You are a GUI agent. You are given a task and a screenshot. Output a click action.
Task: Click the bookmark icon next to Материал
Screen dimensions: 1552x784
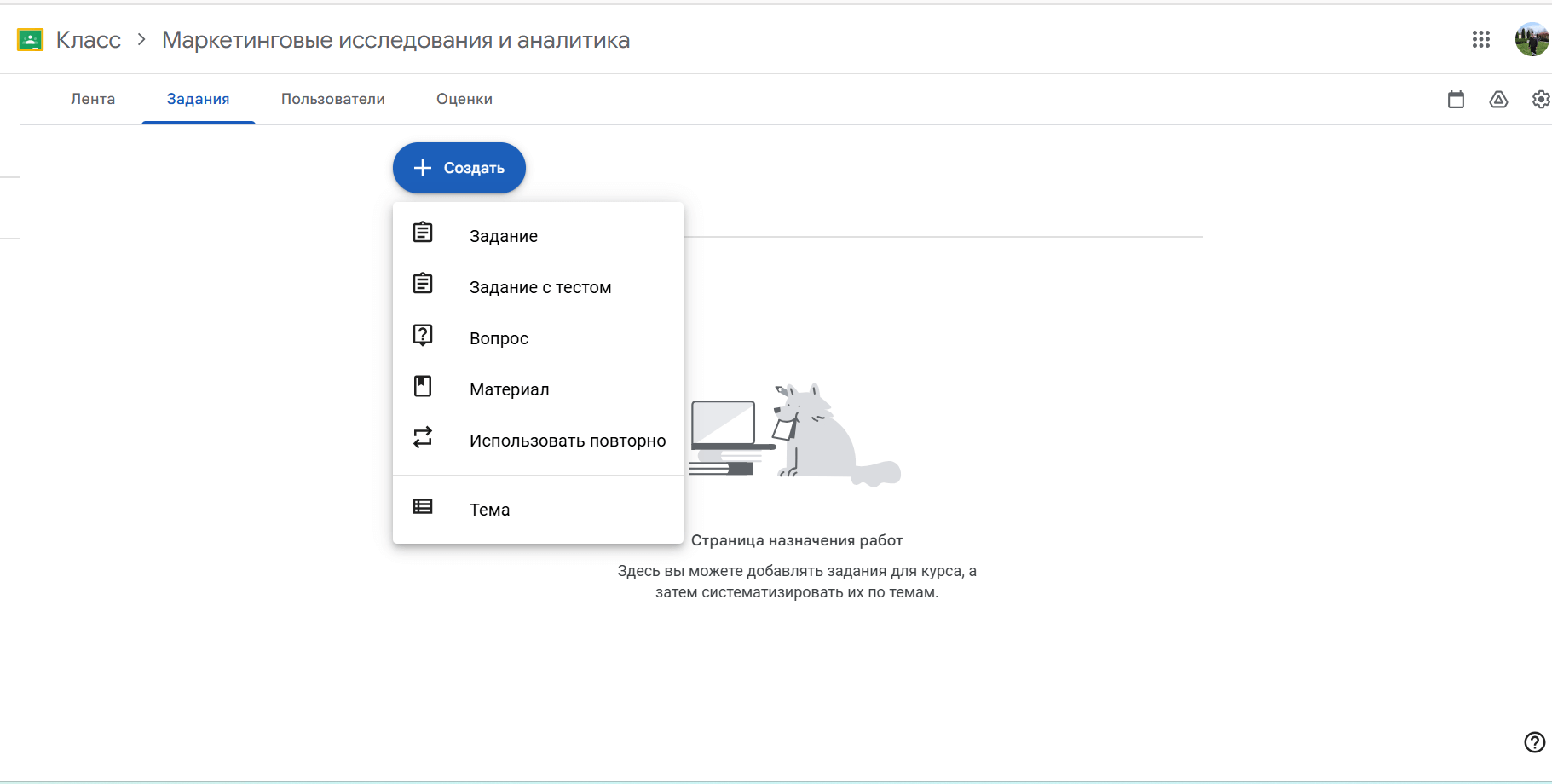click(x=423, y=385)
